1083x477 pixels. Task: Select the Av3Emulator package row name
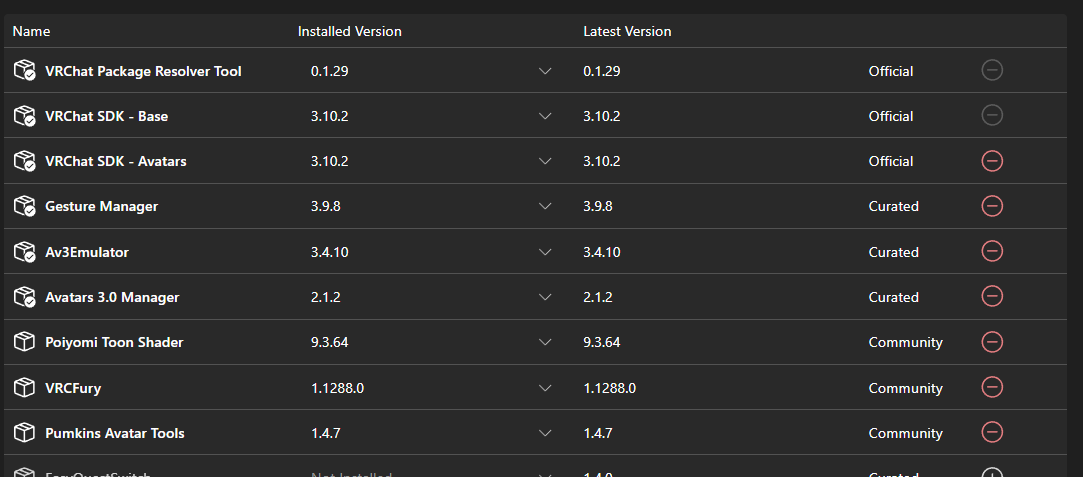87,252
